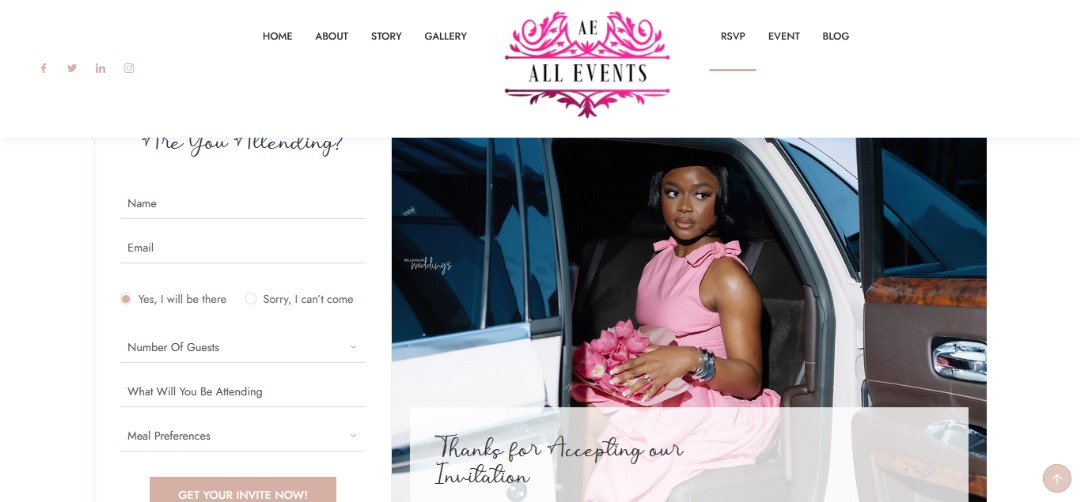1080x502 pixels.
Task: Open the RSVP menu item
Action: [733, 36]
